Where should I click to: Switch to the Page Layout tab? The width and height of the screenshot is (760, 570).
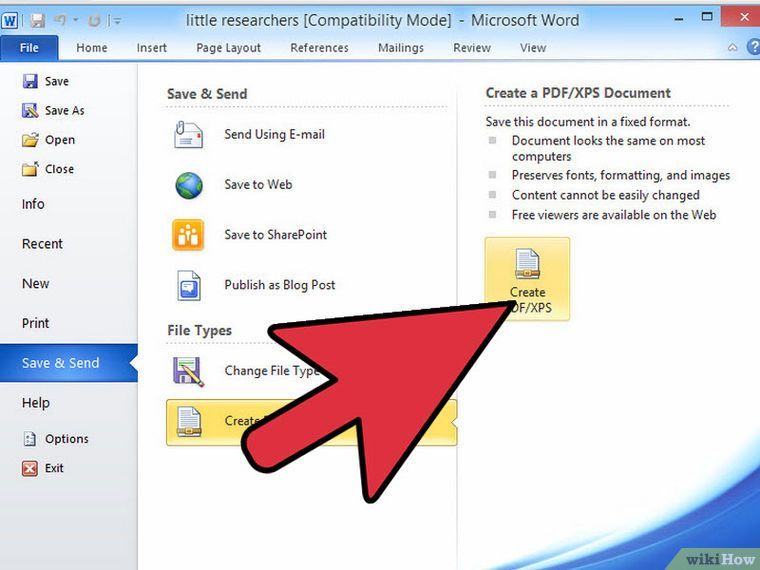tap(228, 47)
